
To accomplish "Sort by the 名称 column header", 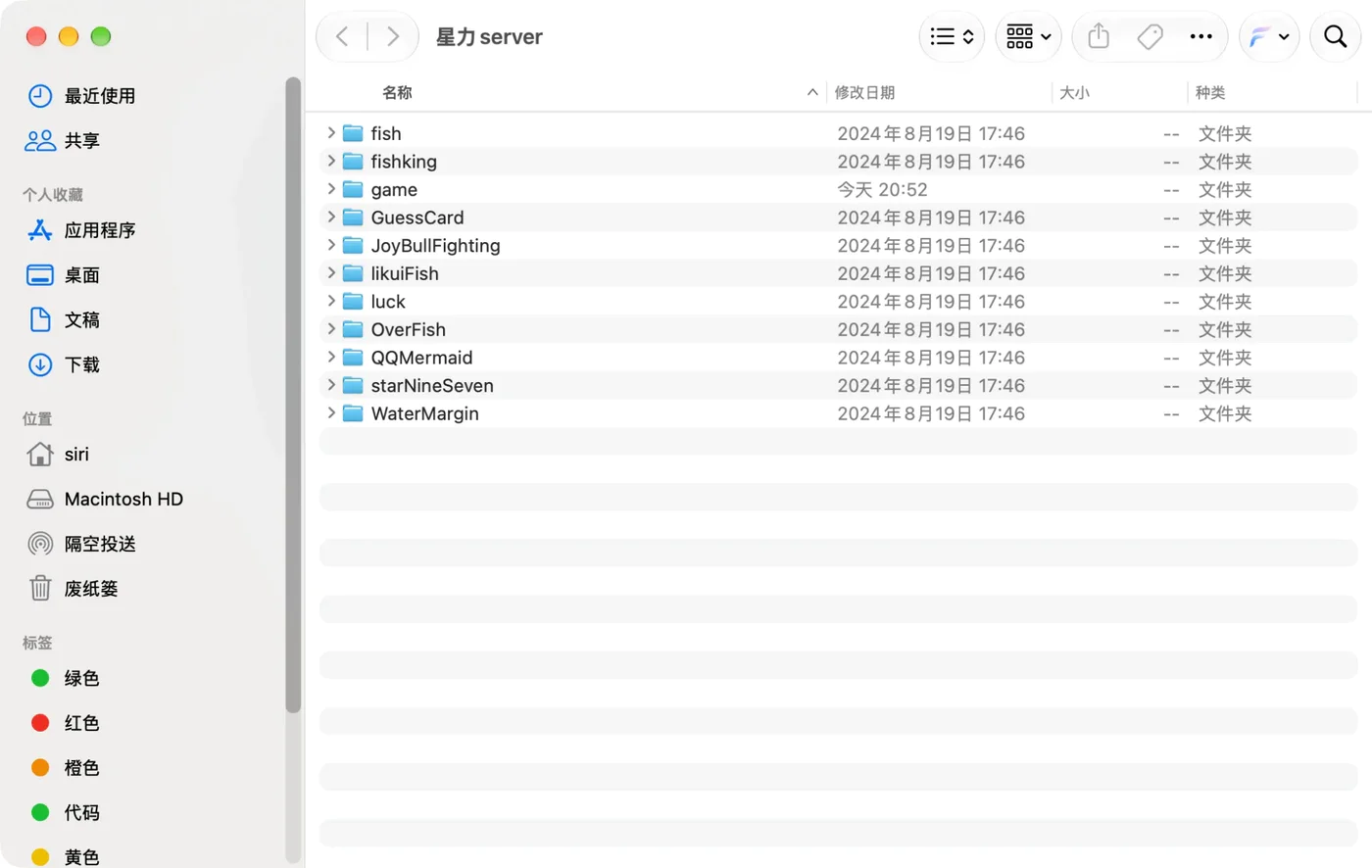I will point(397,92).
